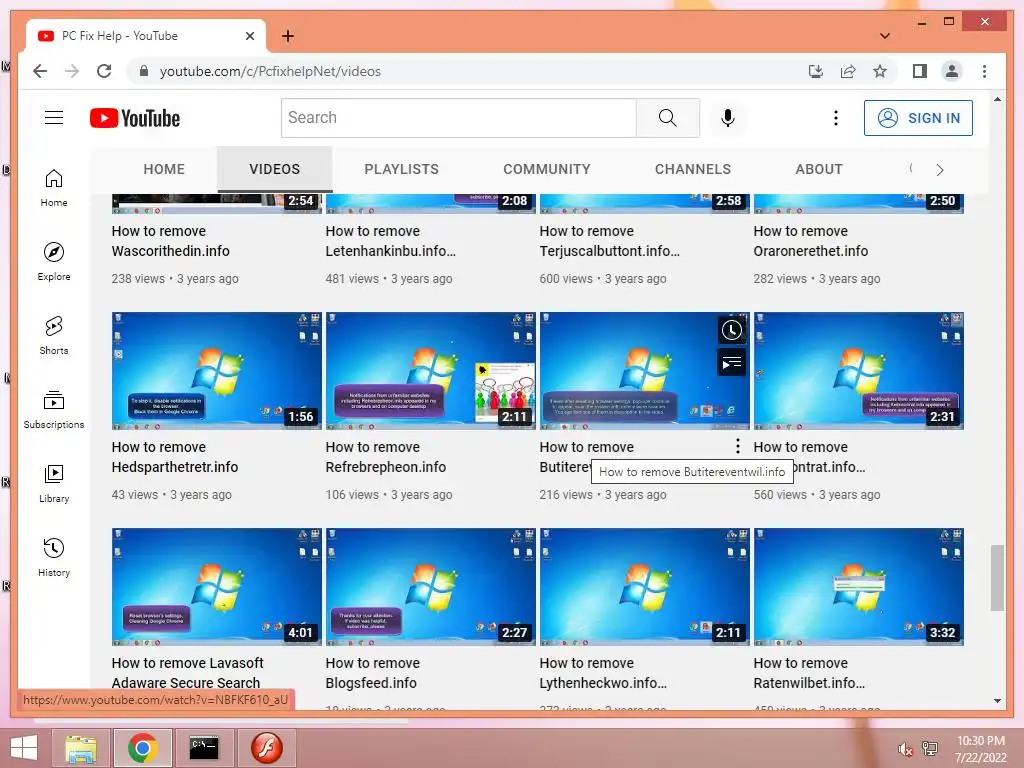
Task: Click the scrollbar up arrow
Action: pos(997,99)
